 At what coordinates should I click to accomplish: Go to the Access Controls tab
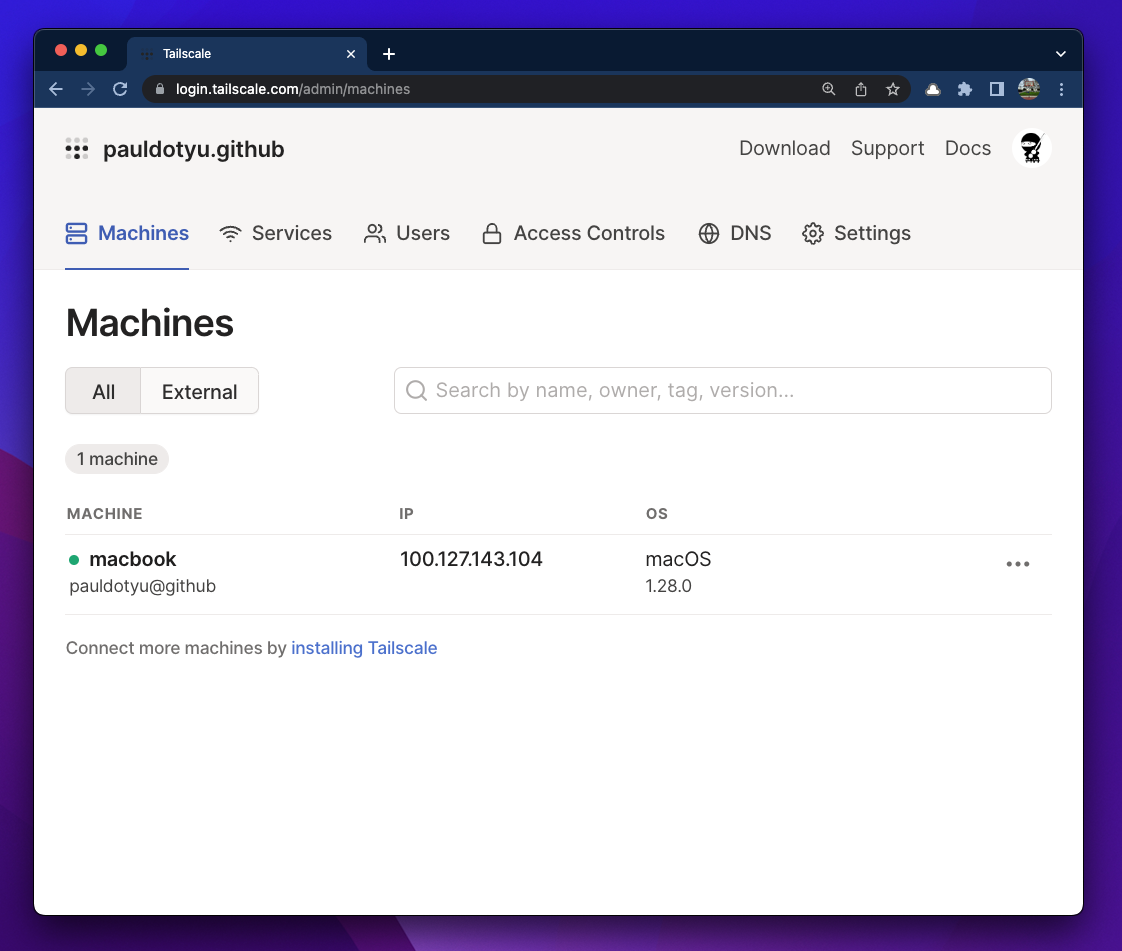573,233
